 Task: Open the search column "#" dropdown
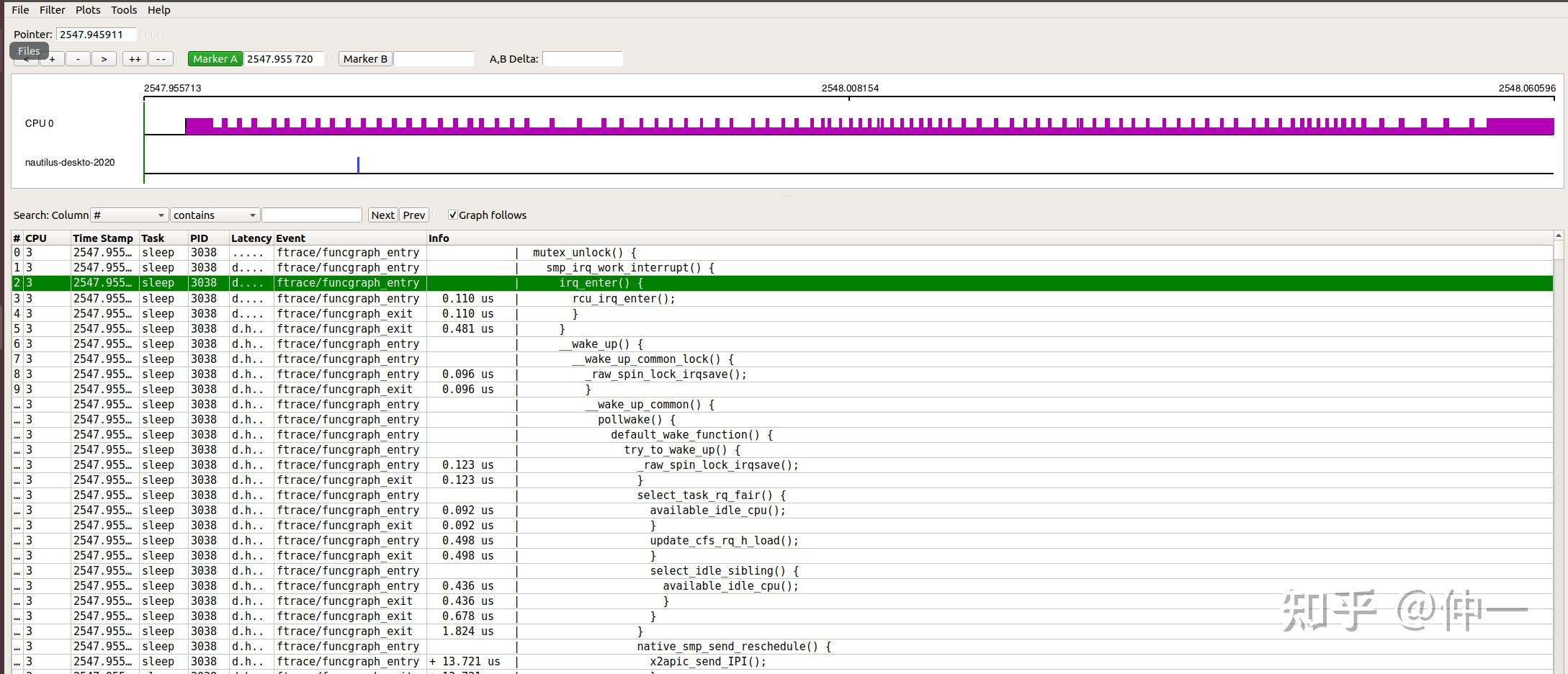pyautogui.click(x=129, y=215)
